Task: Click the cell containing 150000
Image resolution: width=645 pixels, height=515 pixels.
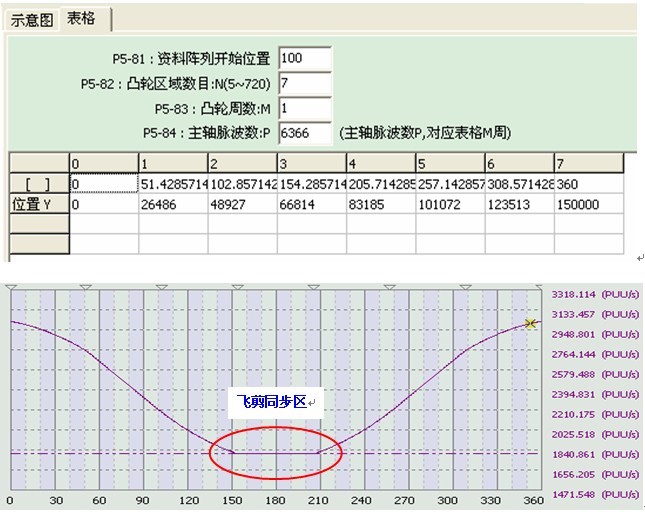Action: (x=588, y=204)
